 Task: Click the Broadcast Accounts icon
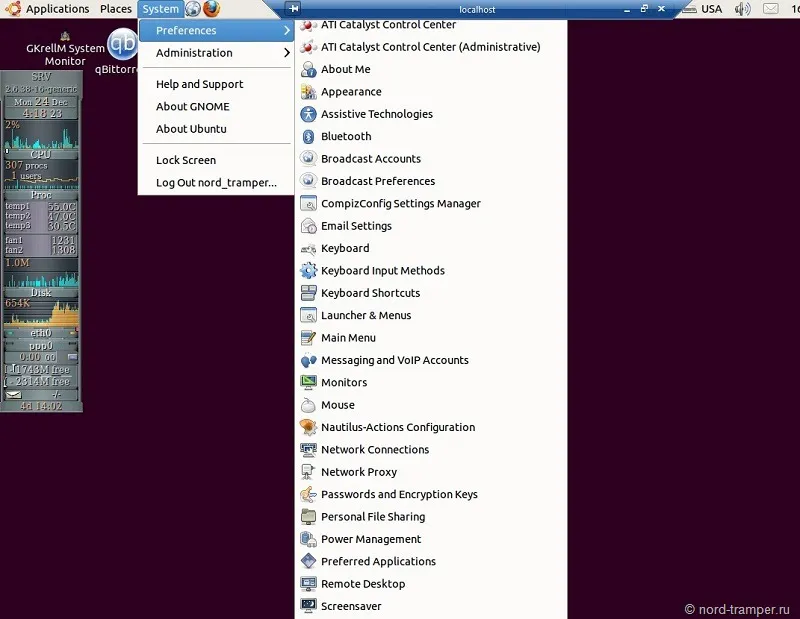(x=308, y=159)
